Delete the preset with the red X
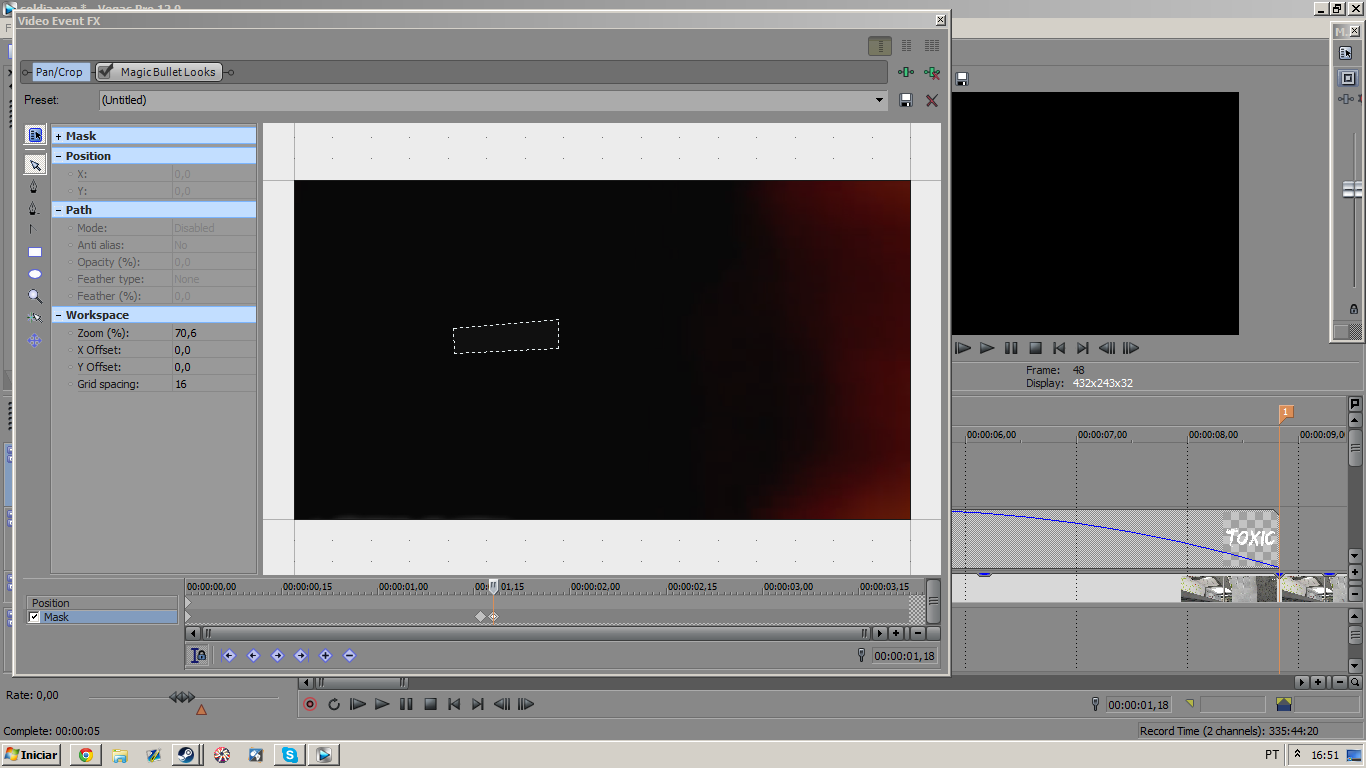This screenshot has height=768, width=1366. (932, 100)
